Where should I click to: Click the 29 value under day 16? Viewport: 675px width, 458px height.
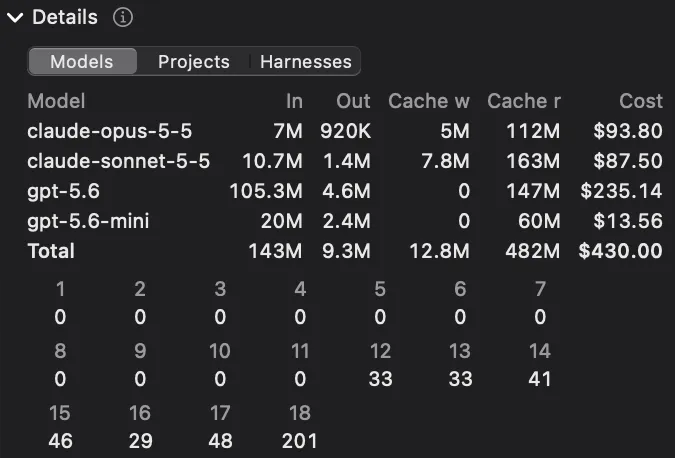pyautogui.click(x=140, y=441)
